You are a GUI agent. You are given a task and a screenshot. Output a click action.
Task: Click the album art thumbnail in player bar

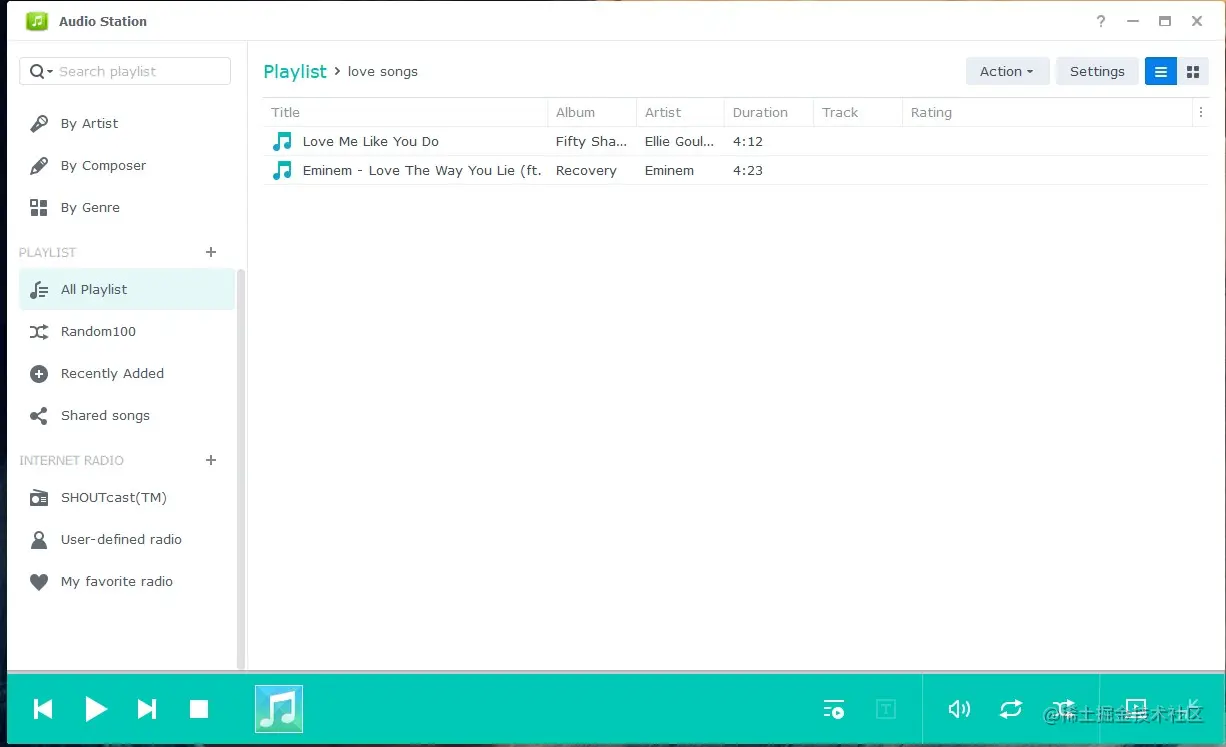point(279,709)
